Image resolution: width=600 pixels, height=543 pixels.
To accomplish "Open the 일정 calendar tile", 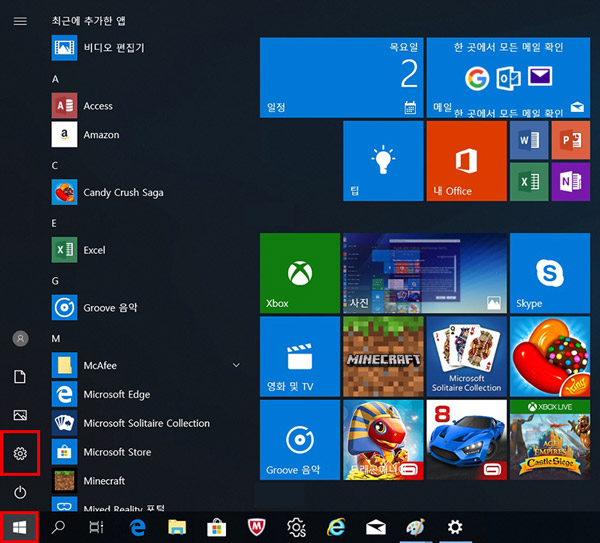I will pos(340,78).
